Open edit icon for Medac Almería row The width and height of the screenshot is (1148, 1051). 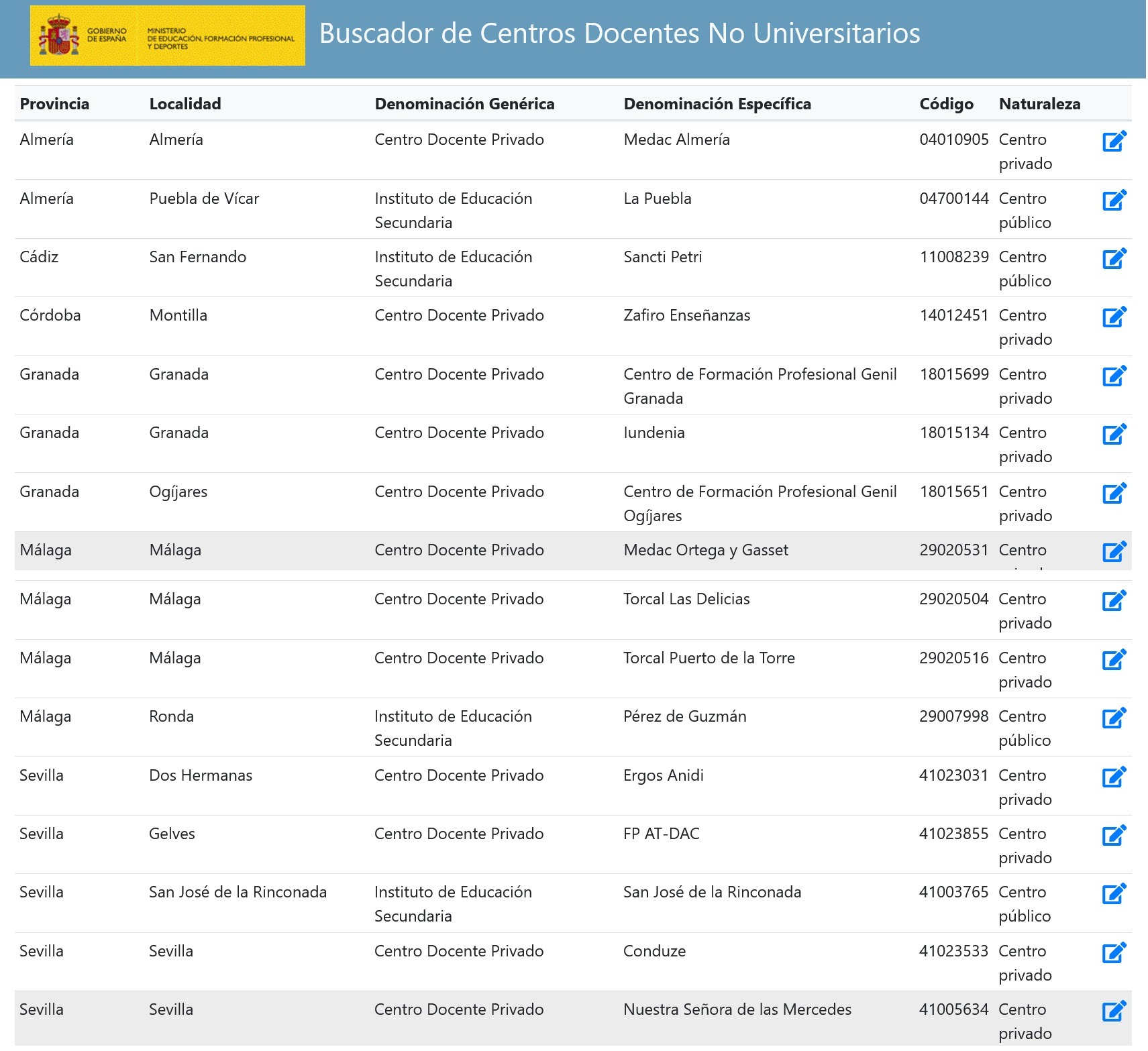click(x=1114, y=142)
